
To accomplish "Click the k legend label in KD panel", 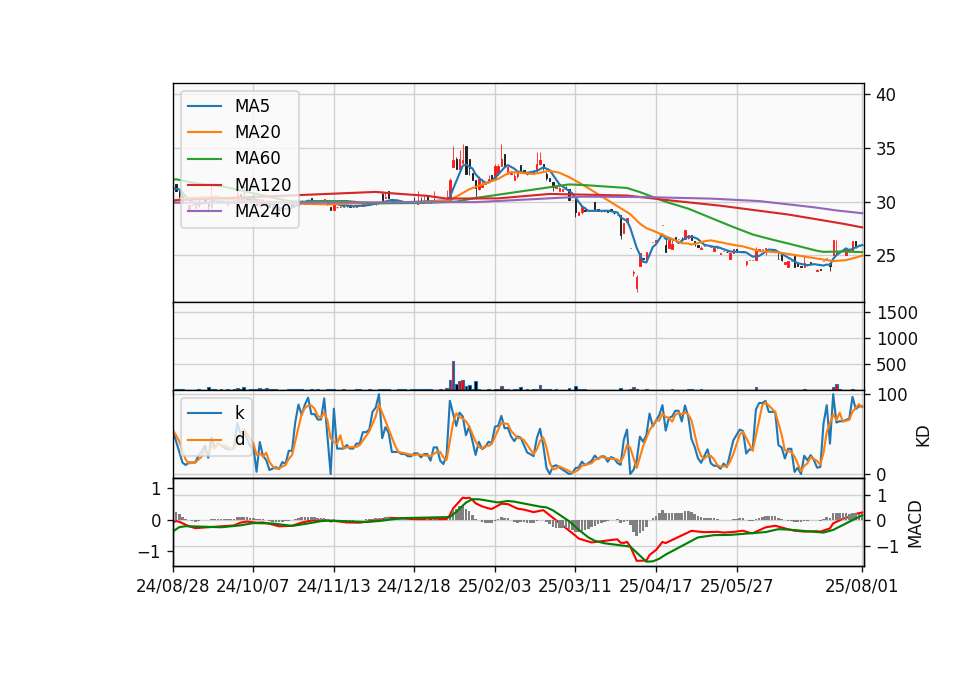I will (239, 413).
